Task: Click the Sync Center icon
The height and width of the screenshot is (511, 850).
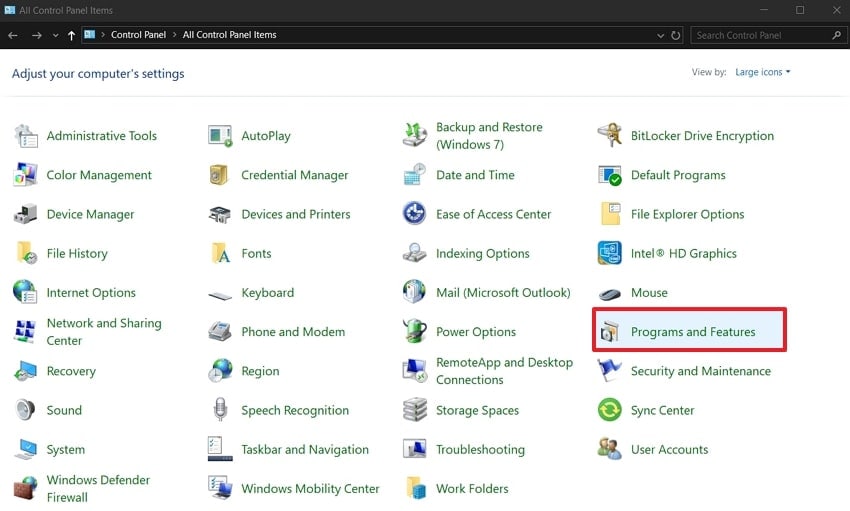Action: (610, 410)
